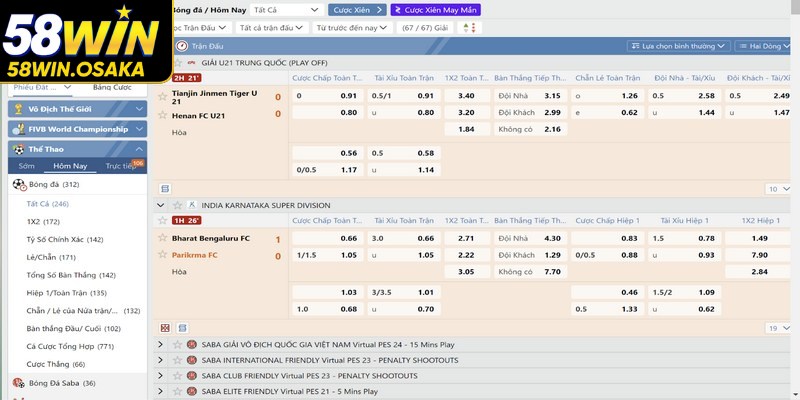This screenshot has height=400, width=800.
Task: Switch to the Sớm tab
Action: coord(27,166)
